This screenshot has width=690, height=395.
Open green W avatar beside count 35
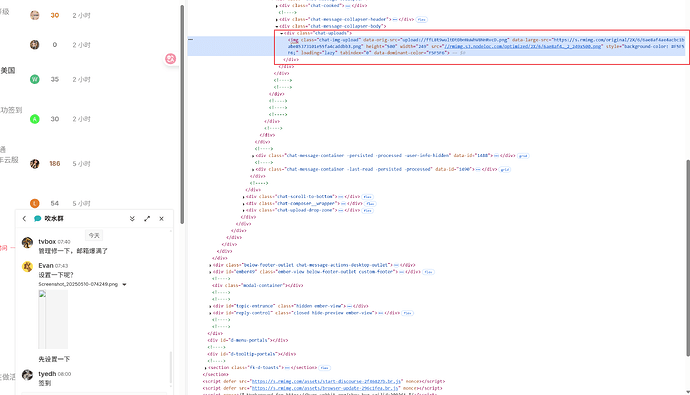pos(35,79)
